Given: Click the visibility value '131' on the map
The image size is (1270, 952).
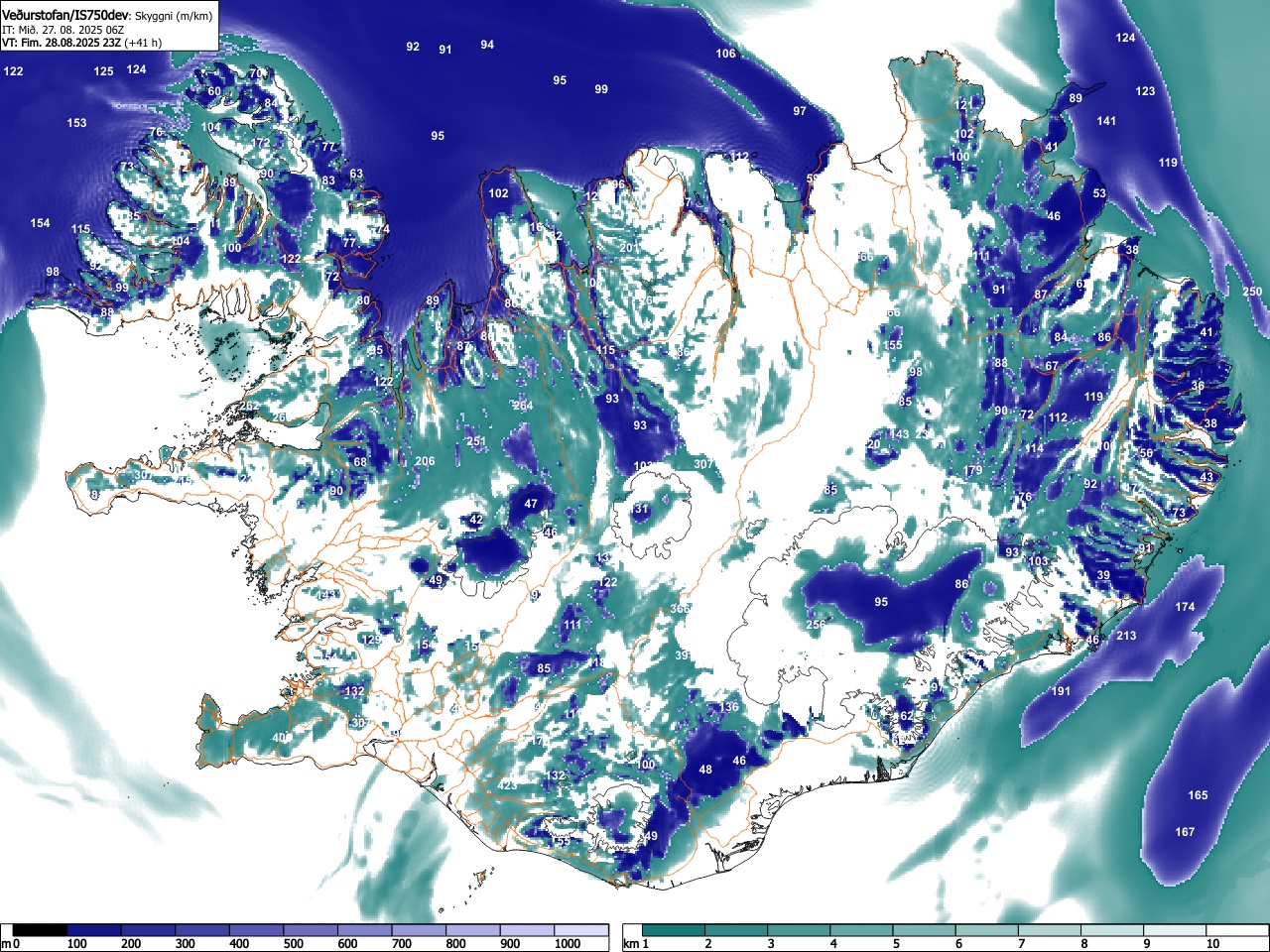Looking at the screenshot, I should coord(638,509).
